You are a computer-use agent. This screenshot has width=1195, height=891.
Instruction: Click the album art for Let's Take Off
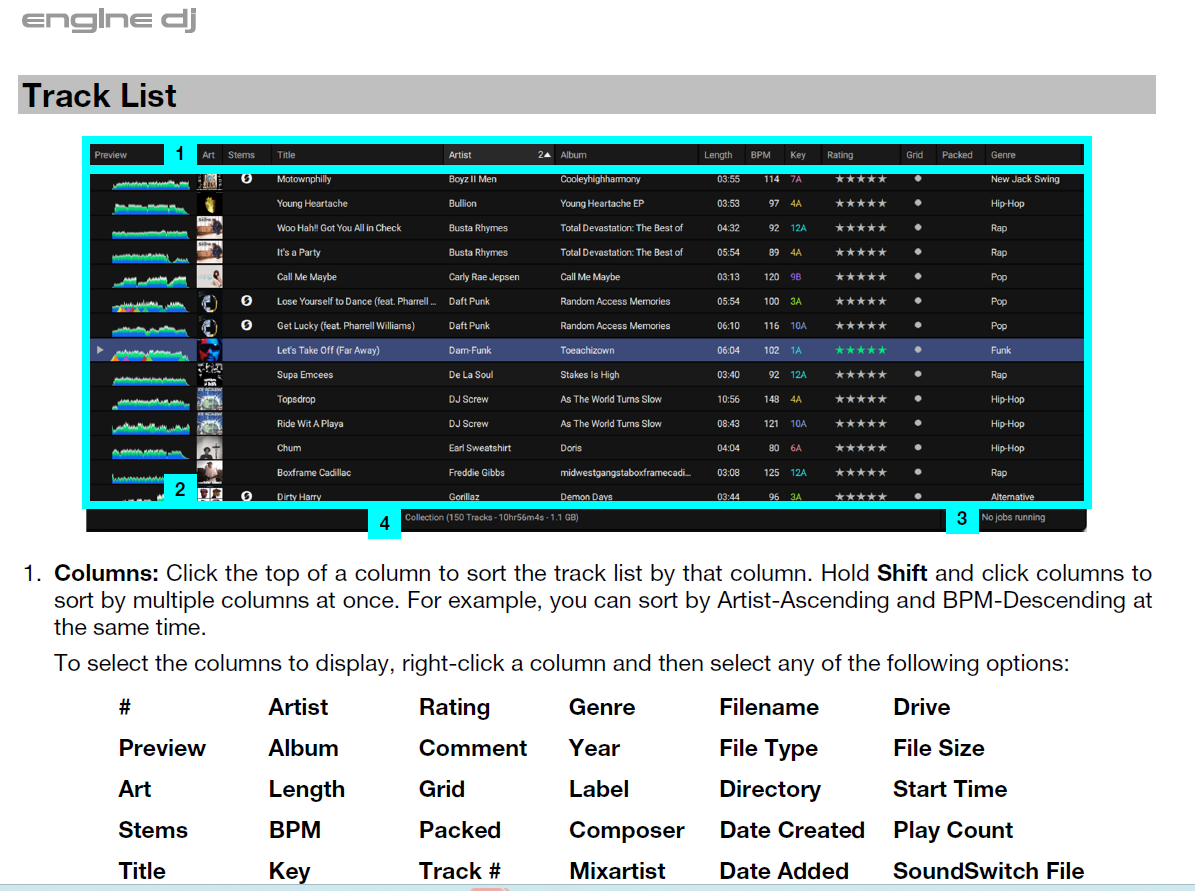(210, 351)
